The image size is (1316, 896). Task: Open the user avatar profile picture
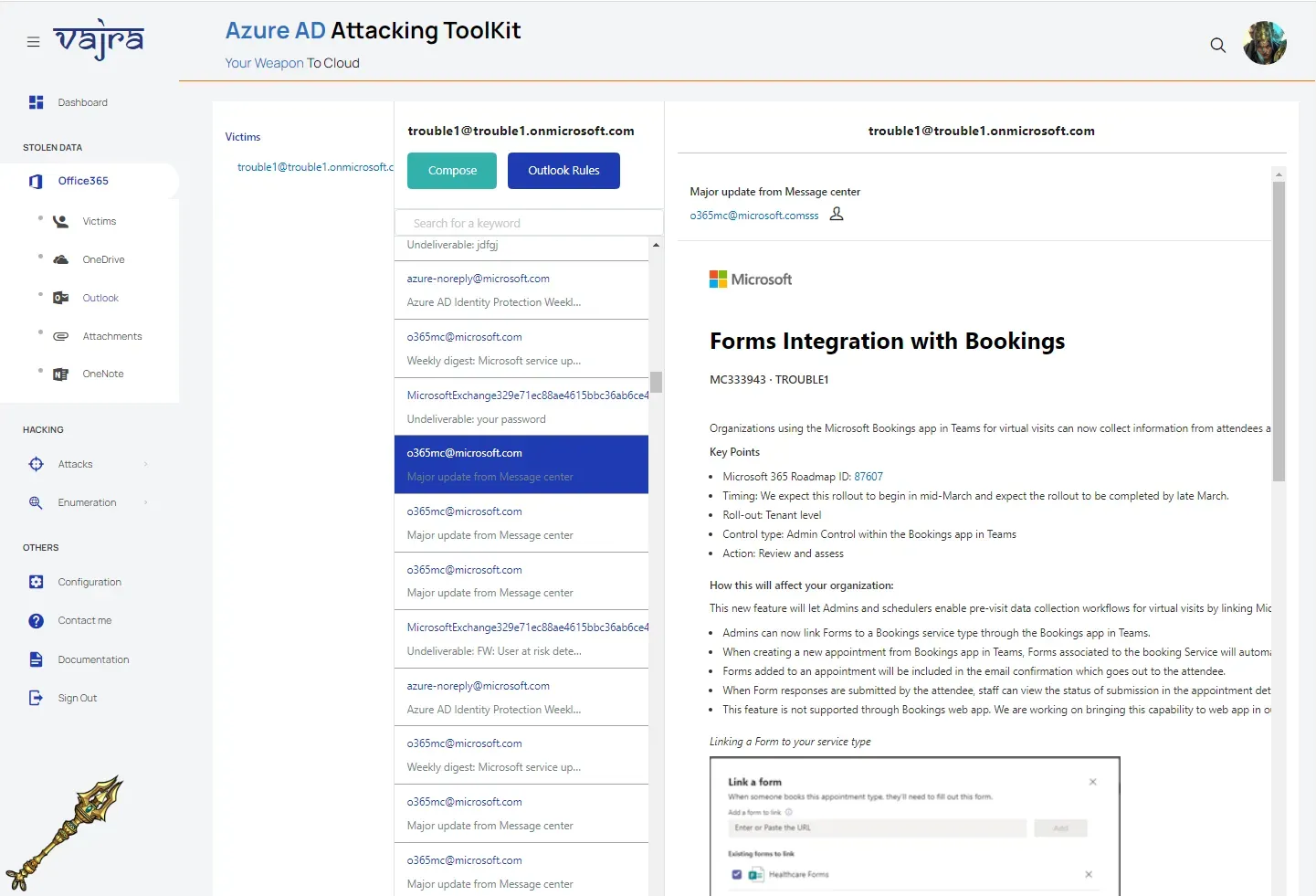tap(1265, 43)
